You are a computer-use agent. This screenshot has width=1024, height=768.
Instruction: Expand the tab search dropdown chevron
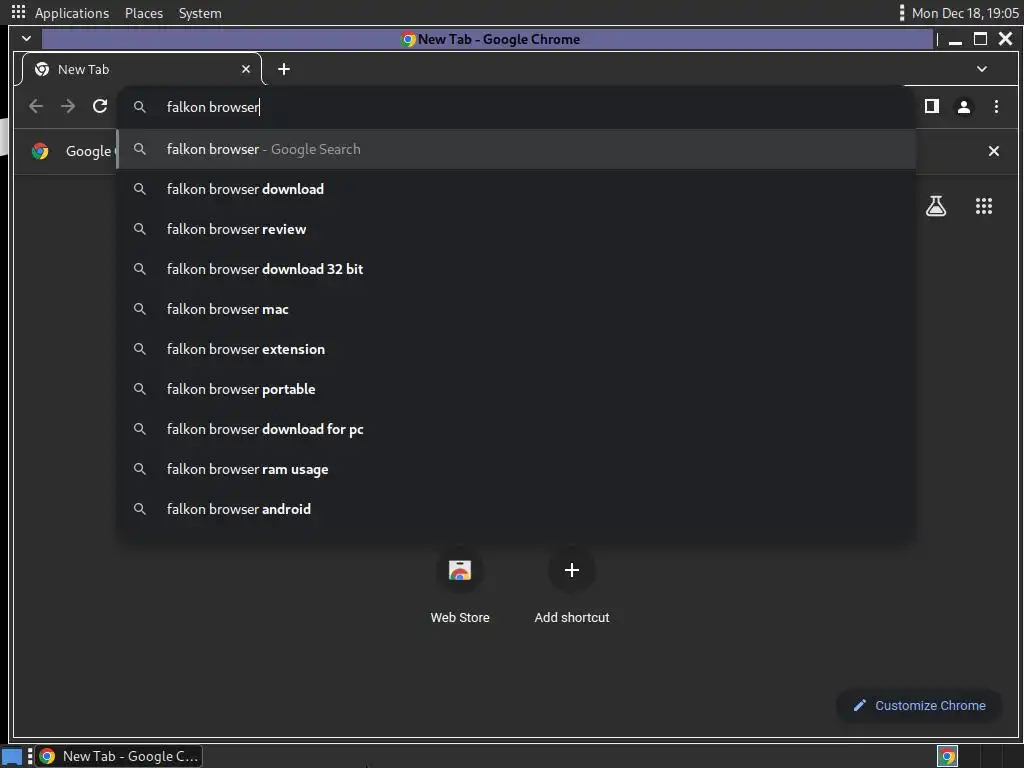click(982, 69)
